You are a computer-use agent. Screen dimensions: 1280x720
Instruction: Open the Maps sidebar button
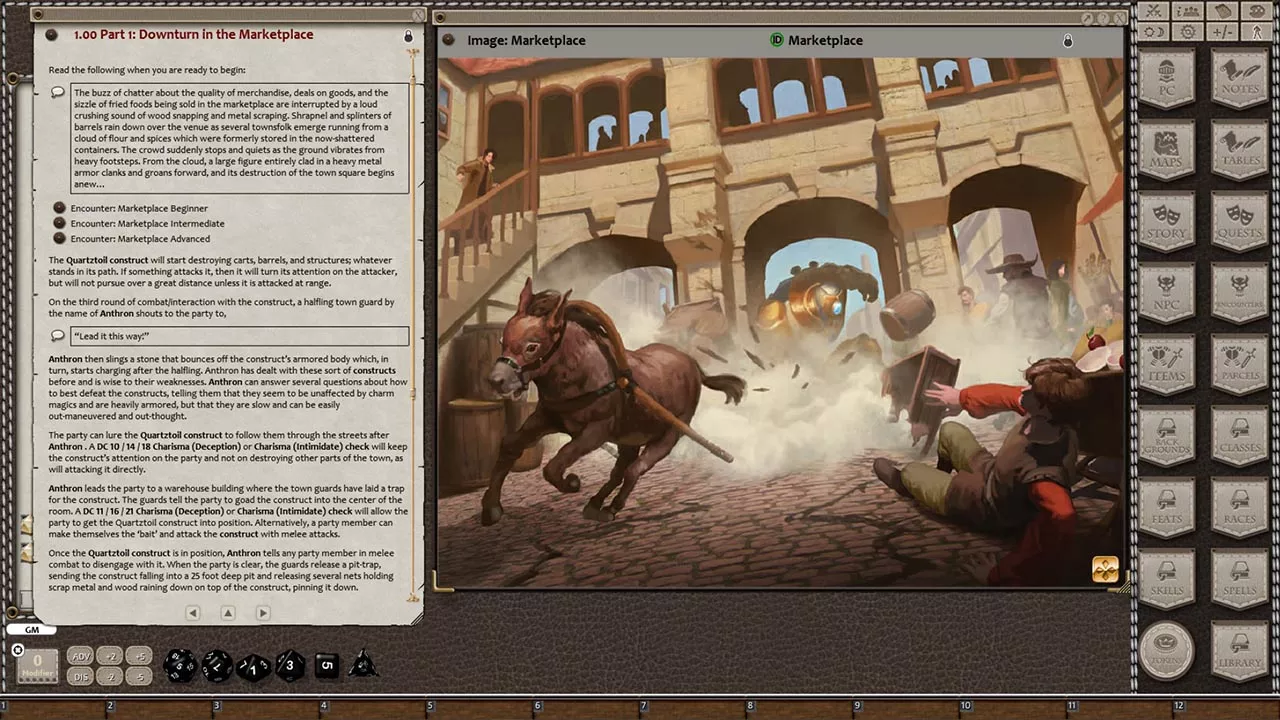(x=1166, y=150)
